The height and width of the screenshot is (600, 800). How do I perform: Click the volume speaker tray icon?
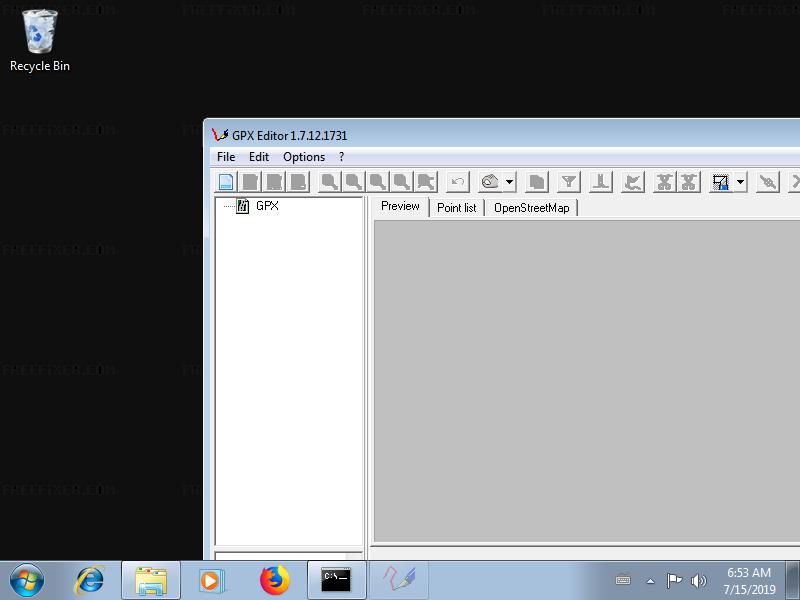698,581
